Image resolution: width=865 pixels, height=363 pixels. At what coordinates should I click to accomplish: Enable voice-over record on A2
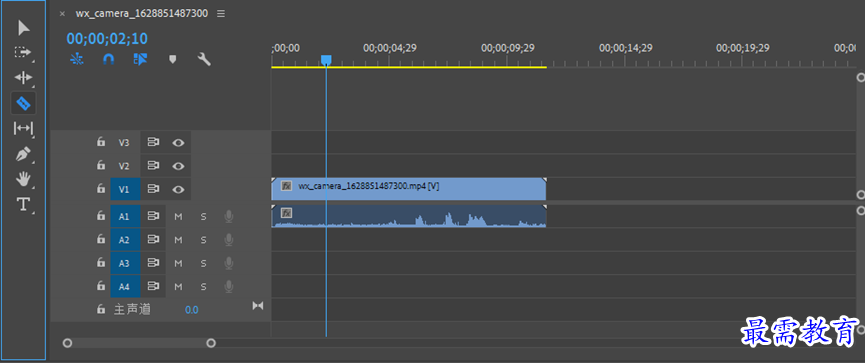(x=228, y=240)
